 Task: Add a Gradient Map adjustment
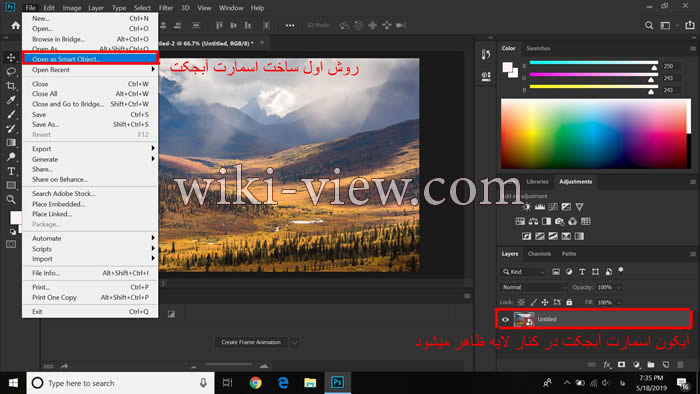click(x=579, y=236)
